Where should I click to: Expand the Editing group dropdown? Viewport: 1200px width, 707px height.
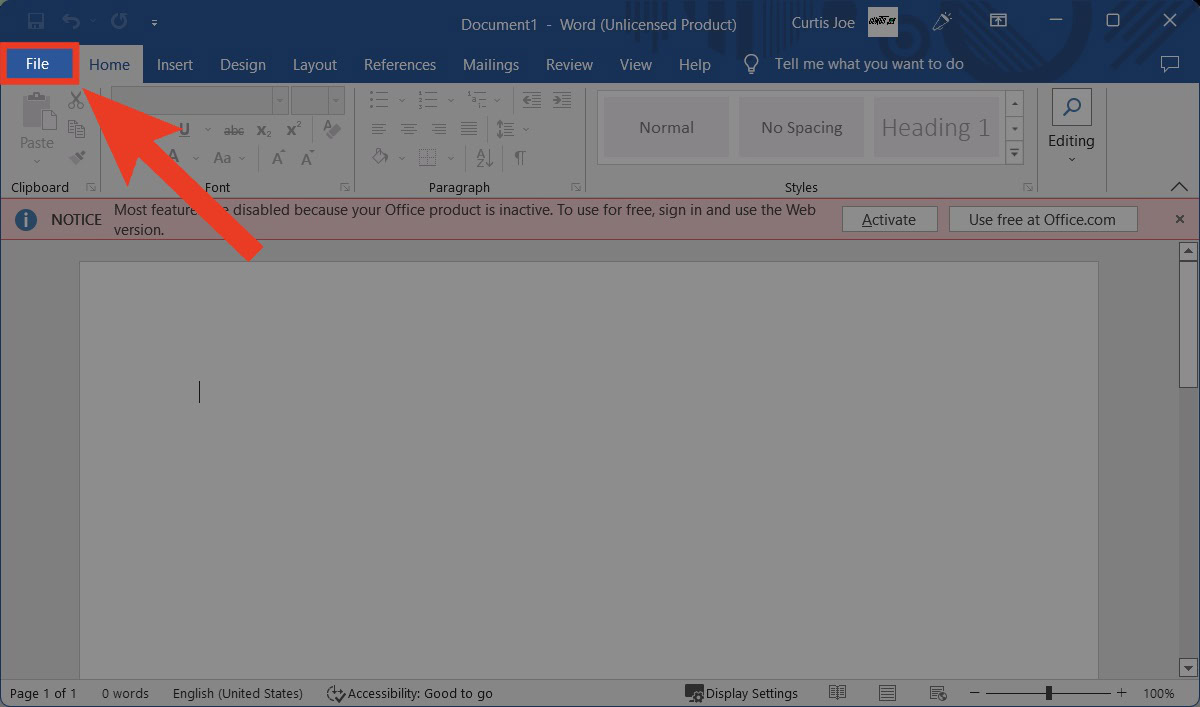[1072, 159]
